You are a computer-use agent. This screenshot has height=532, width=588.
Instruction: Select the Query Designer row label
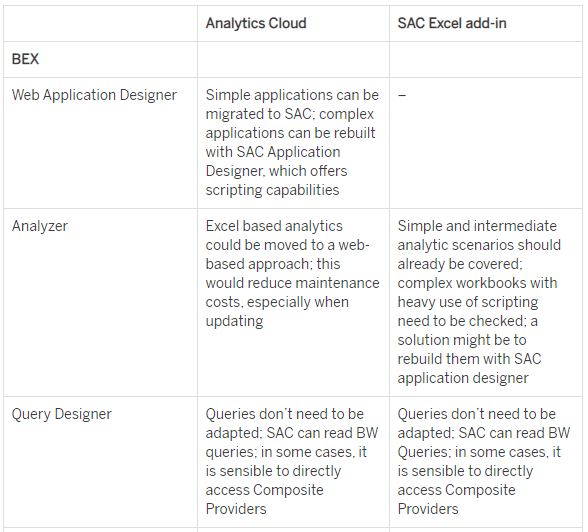click(x=62, y=414)
